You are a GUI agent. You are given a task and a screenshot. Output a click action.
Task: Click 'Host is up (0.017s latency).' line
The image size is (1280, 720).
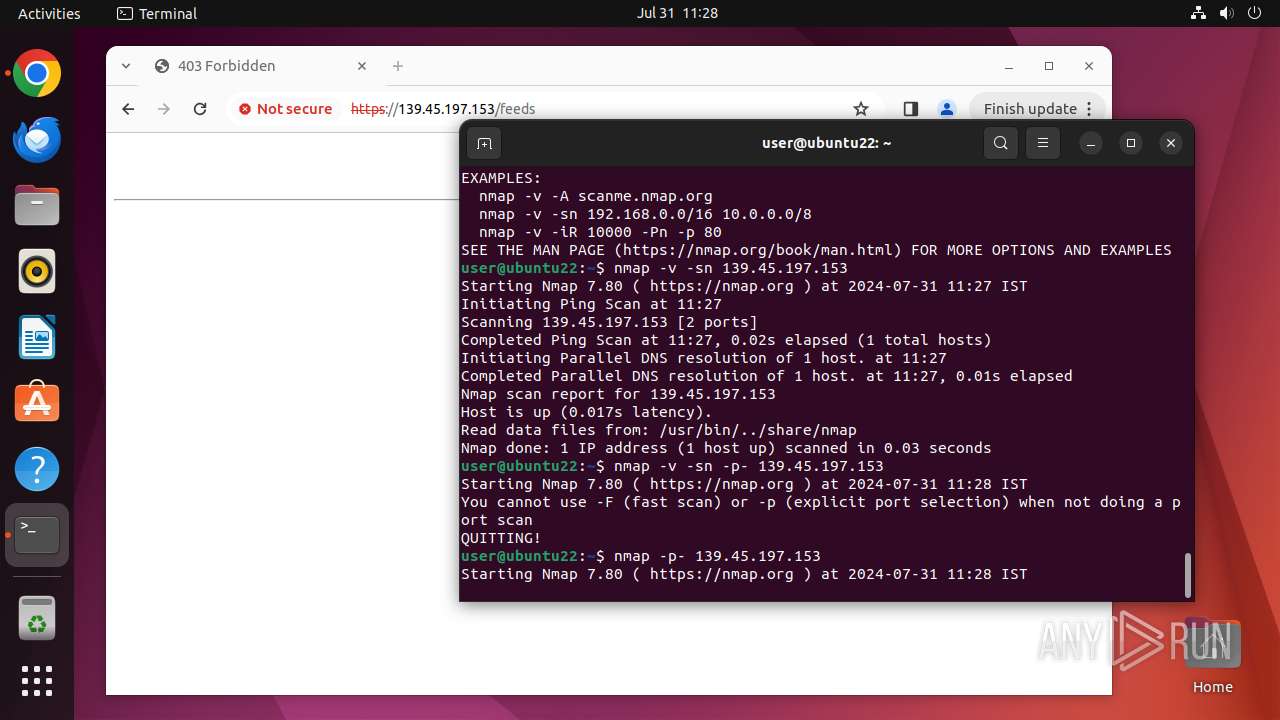point(587,412)
